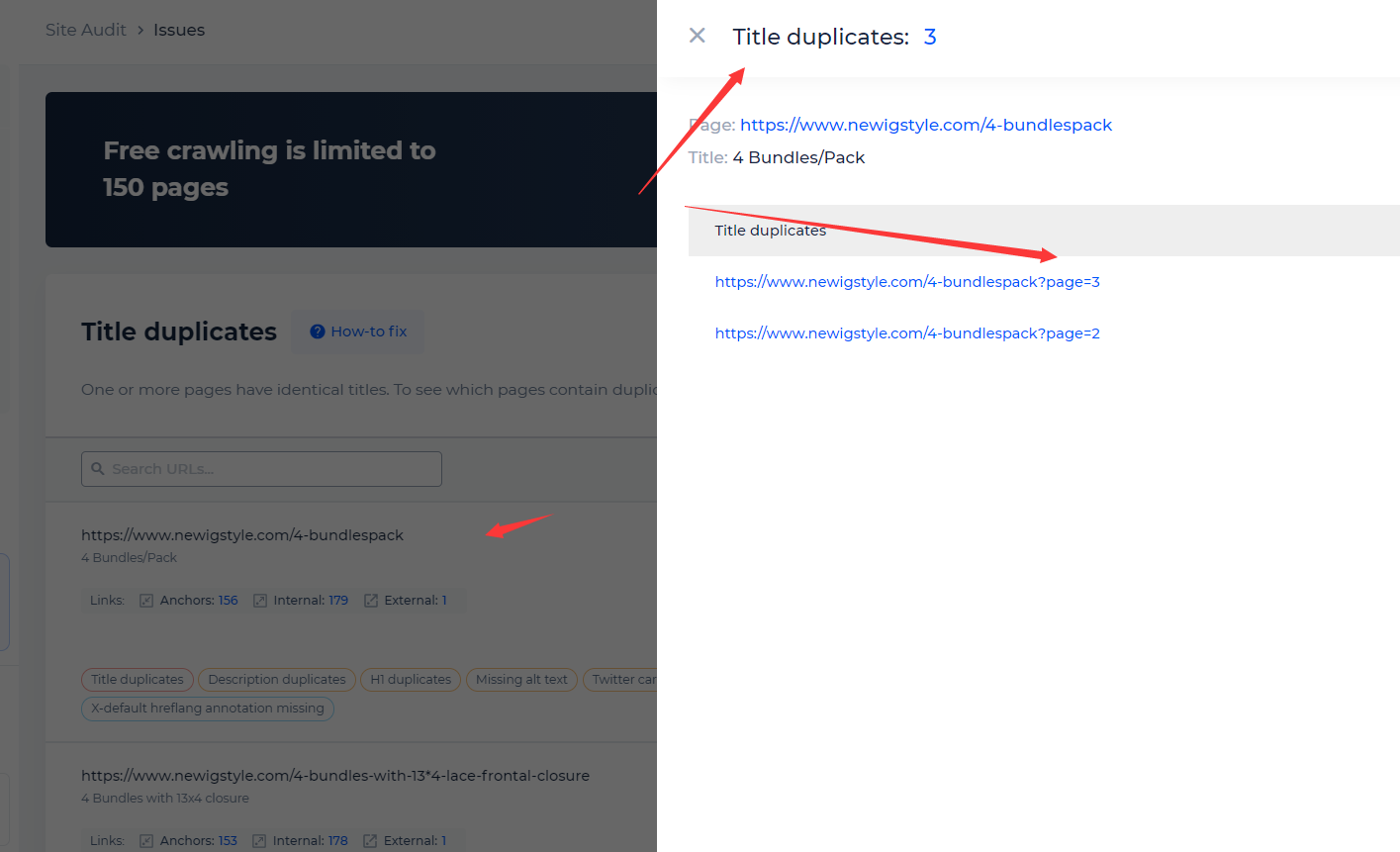Click the question mark icon in How-to fix

[318, 331]
